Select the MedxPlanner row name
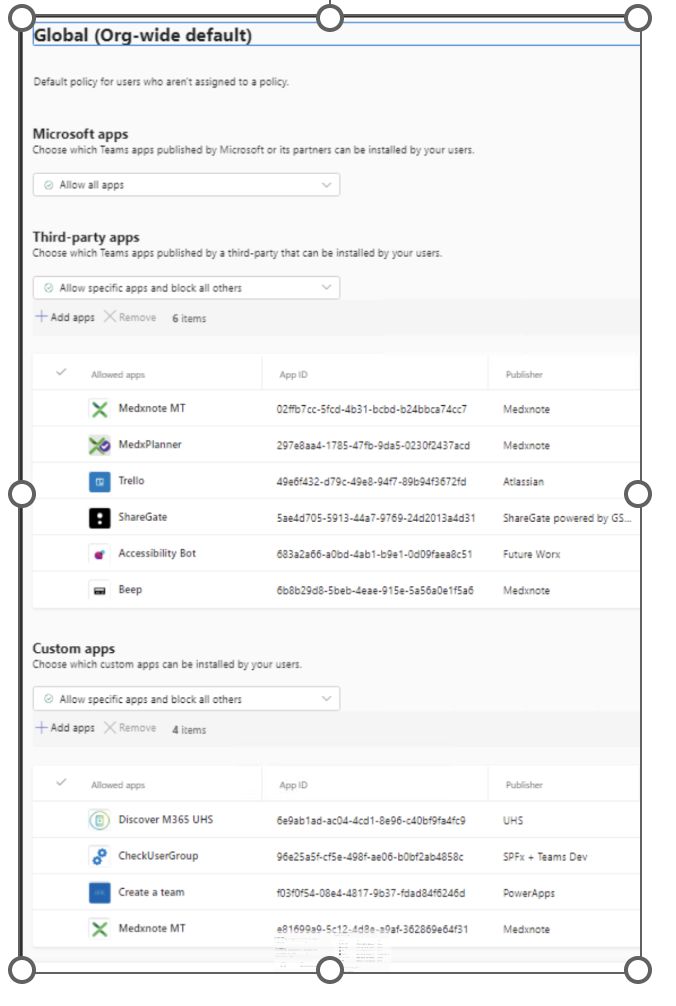The image size is (676, 1006). pyautogui.click(x=150, y=445)
